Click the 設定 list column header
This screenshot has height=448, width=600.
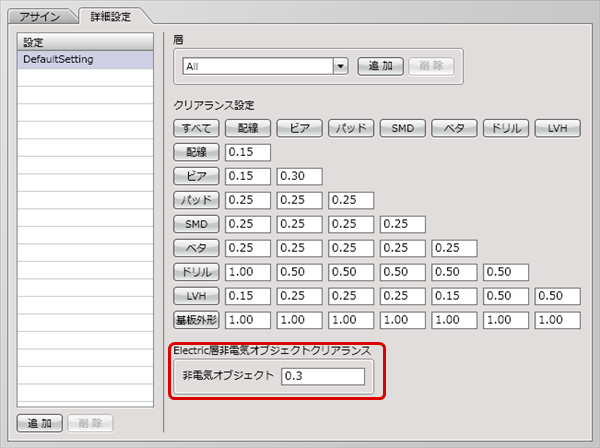coord(85,42)
